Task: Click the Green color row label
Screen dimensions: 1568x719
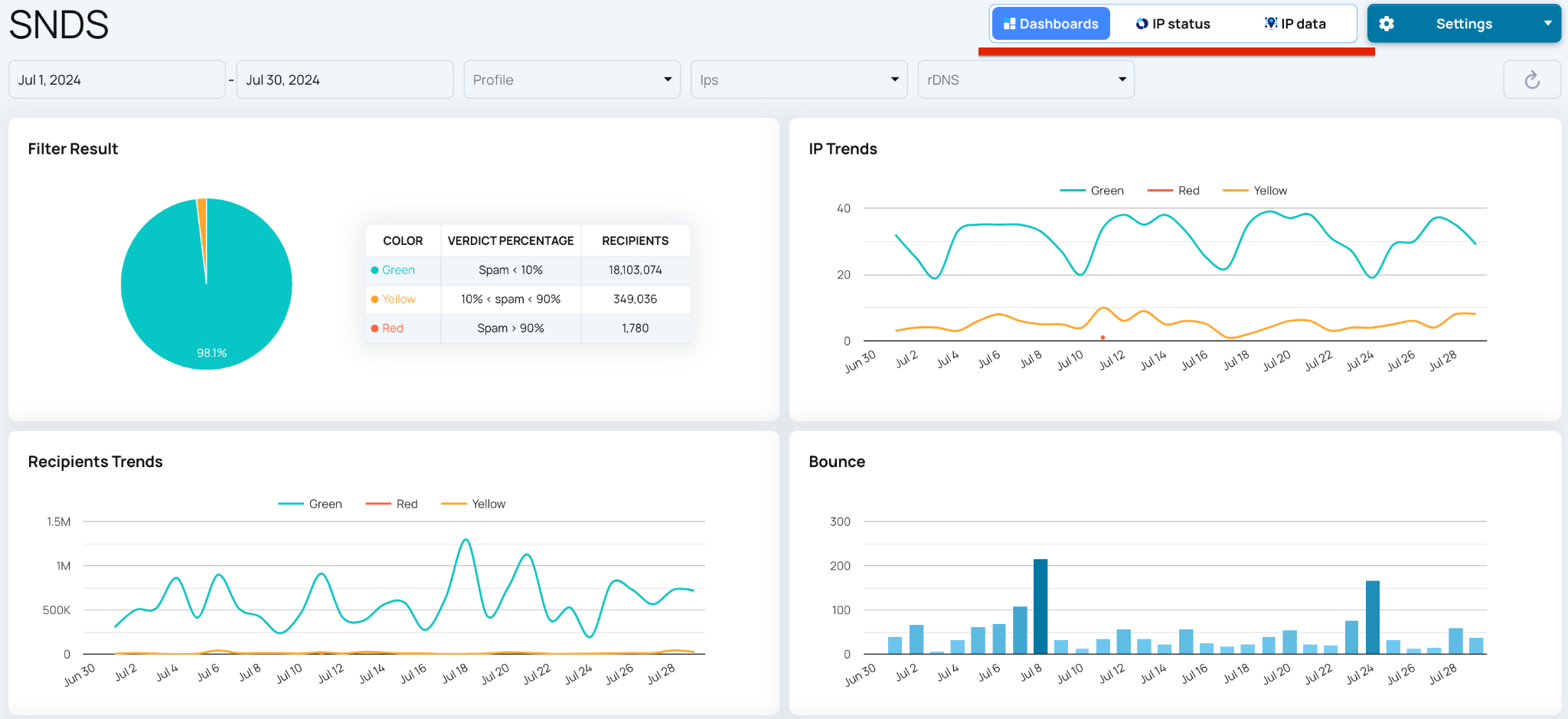Action: coord(398,270)
